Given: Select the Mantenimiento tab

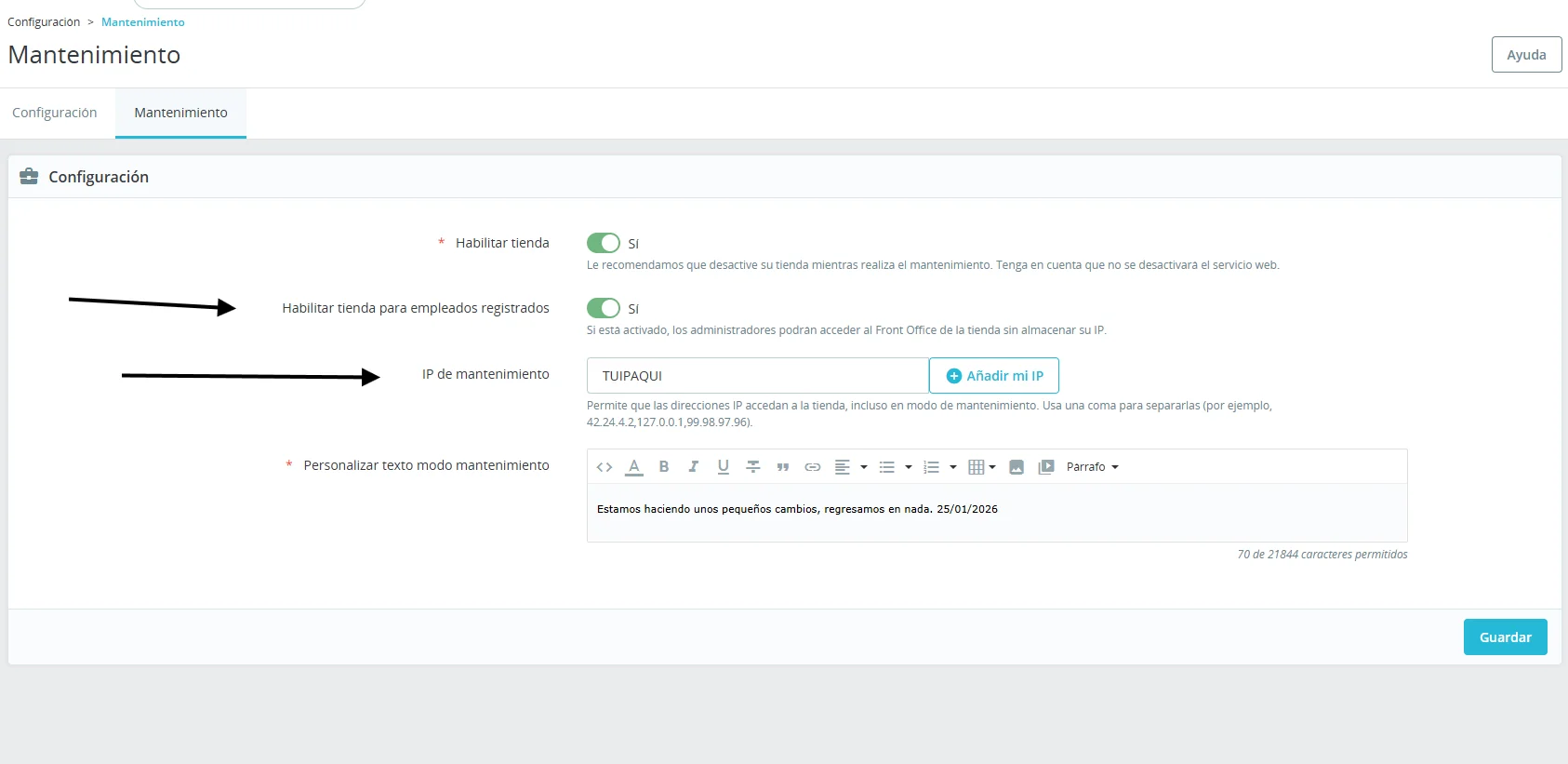Looking at the screenshot, I should tap(180, 113).
